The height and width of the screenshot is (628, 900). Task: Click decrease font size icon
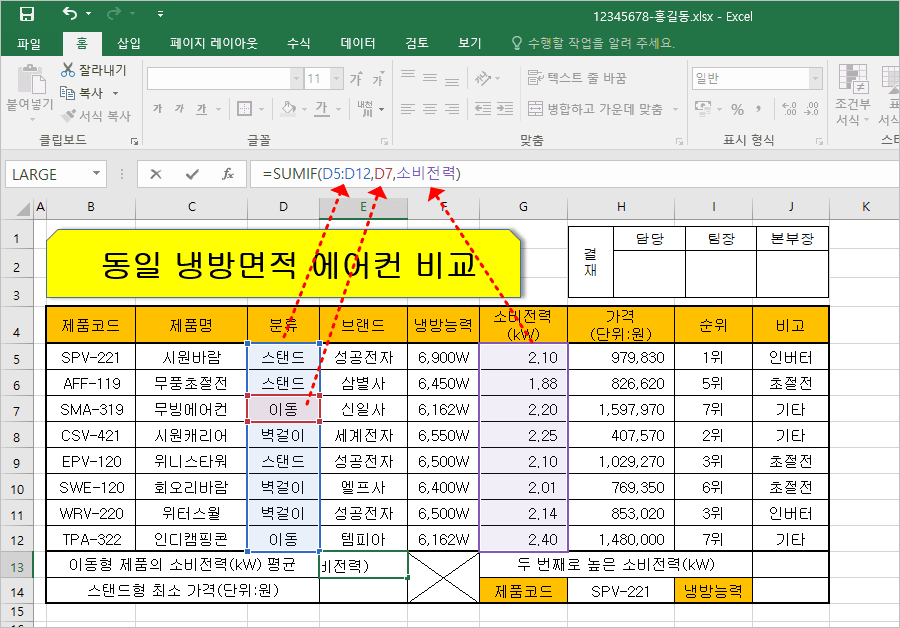[x=378, y=79]
